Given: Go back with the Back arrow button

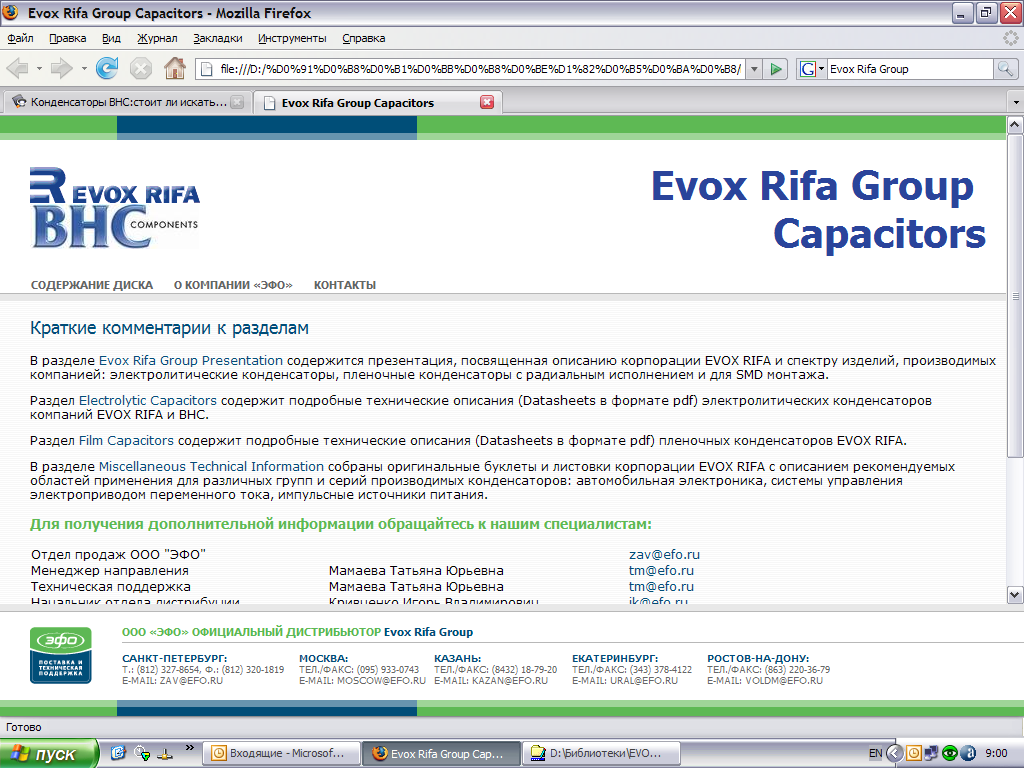Looking at the screenshot, I should coord(18,69).
